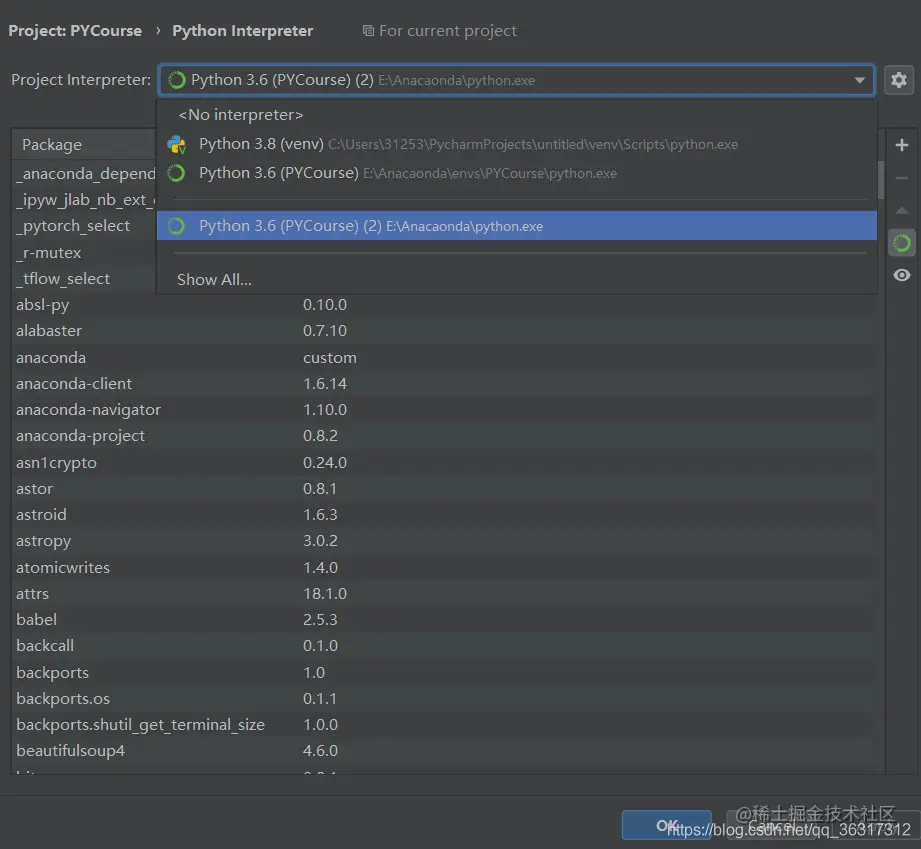The height and width of the screenshot is (849, 921).
Task: Select the astor package row
Action: tap(446, 488)
